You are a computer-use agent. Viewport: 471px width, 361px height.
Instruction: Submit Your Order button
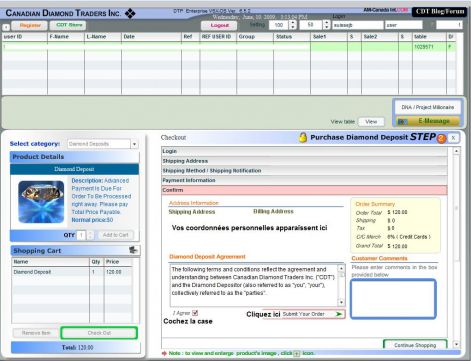click(x=304, y=314)
